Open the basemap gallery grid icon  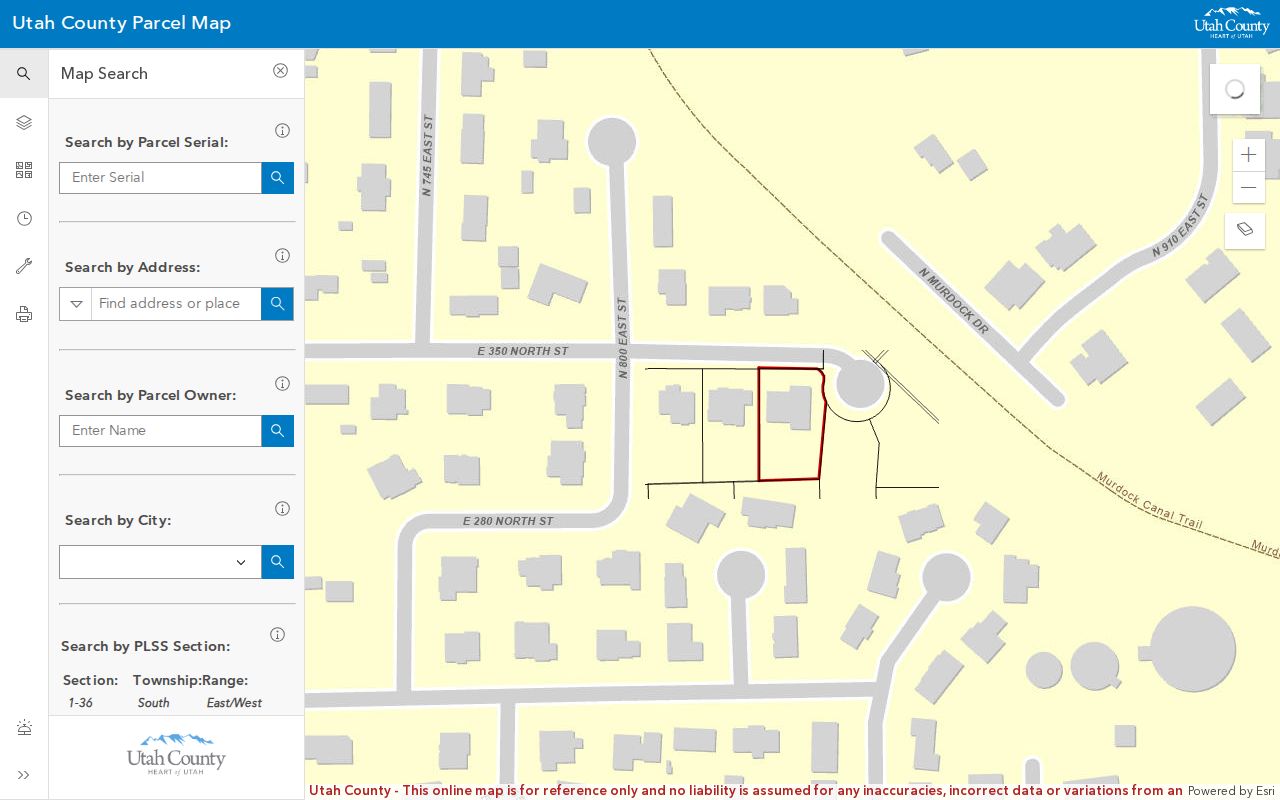[x=24, y=170]
